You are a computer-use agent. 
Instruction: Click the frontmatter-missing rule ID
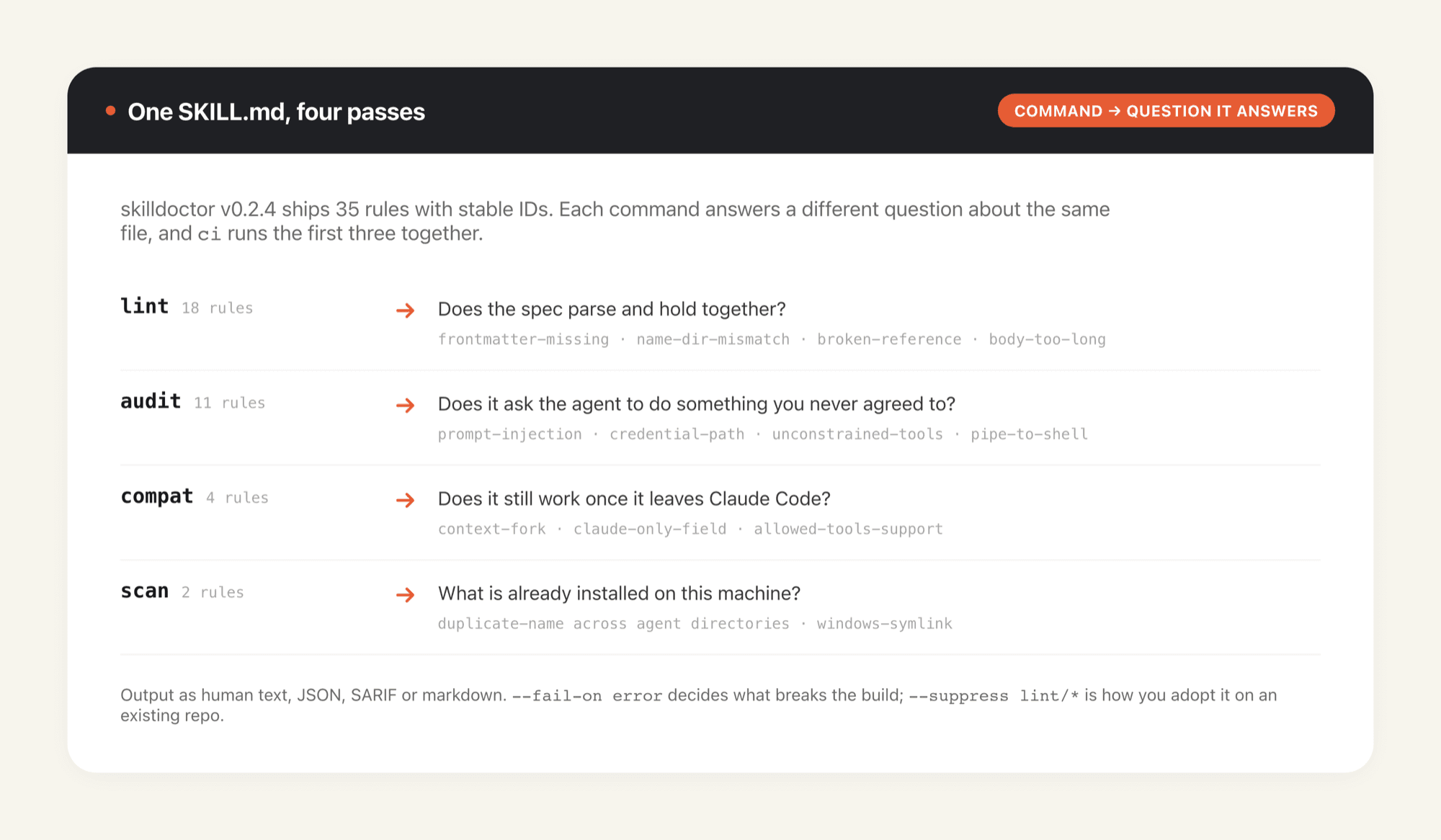click(x=523, y=339)
